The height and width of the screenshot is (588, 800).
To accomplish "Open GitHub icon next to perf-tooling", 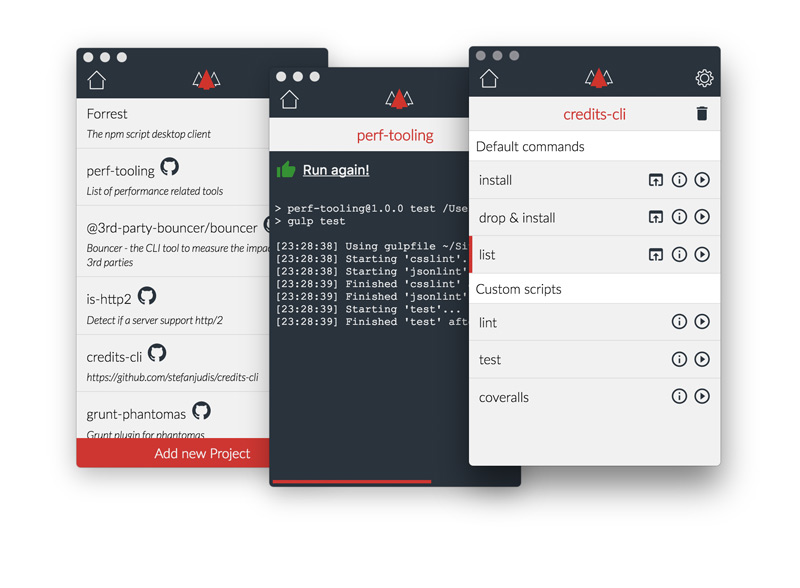I will tap(169, 166).
